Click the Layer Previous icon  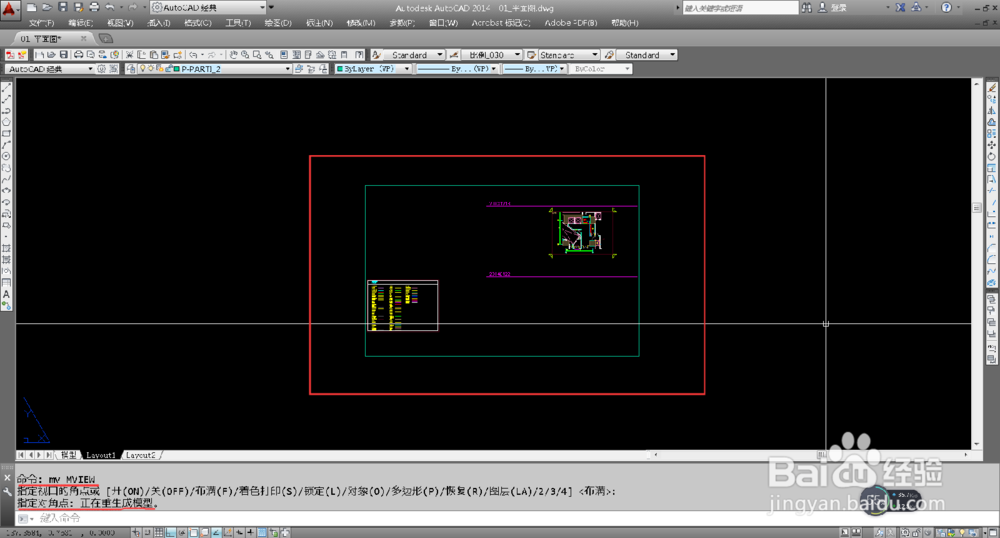[x=311, y=69]
